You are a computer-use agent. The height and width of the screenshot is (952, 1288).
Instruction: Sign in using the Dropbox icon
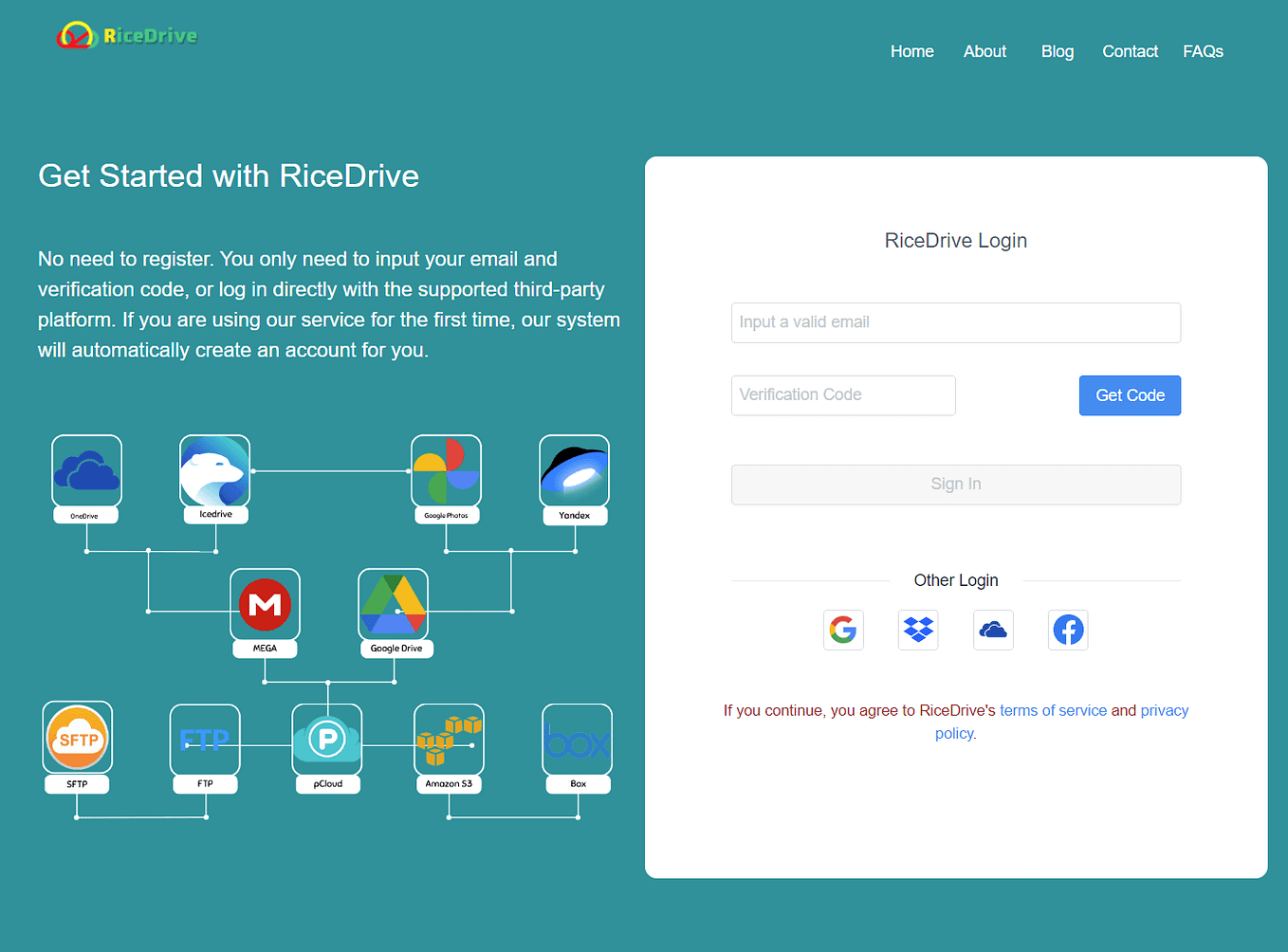click(x=918, y=630)
